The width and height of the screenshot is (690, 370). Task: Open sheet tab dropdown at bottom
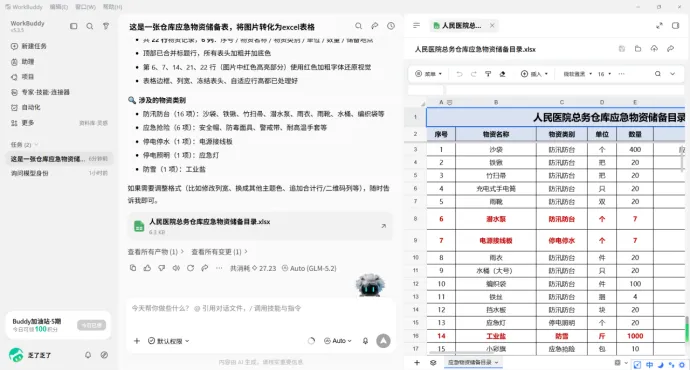[497, 363]
